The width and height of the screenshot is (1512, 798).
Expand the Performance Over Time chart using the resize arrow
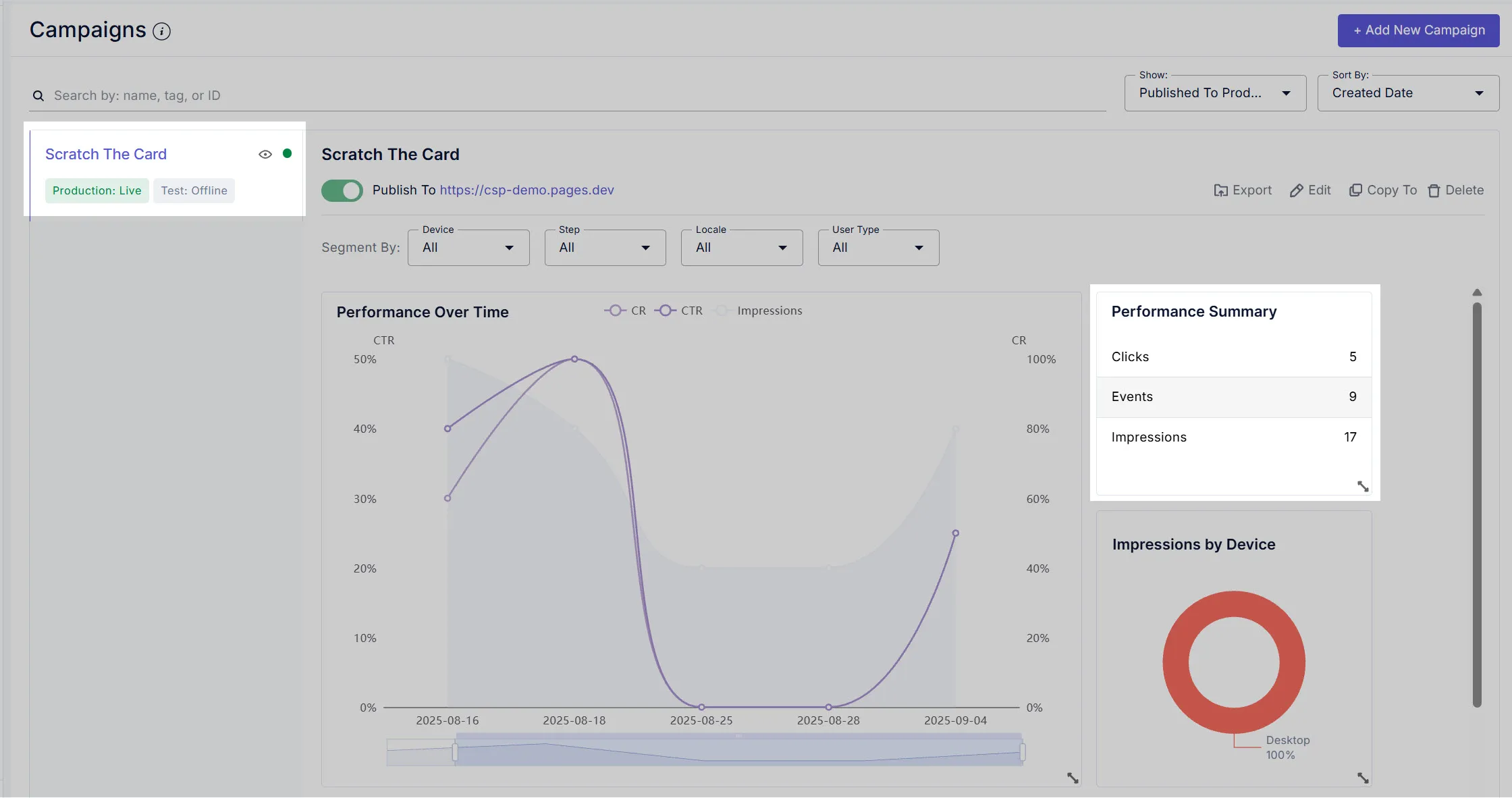pos(1073,778)
